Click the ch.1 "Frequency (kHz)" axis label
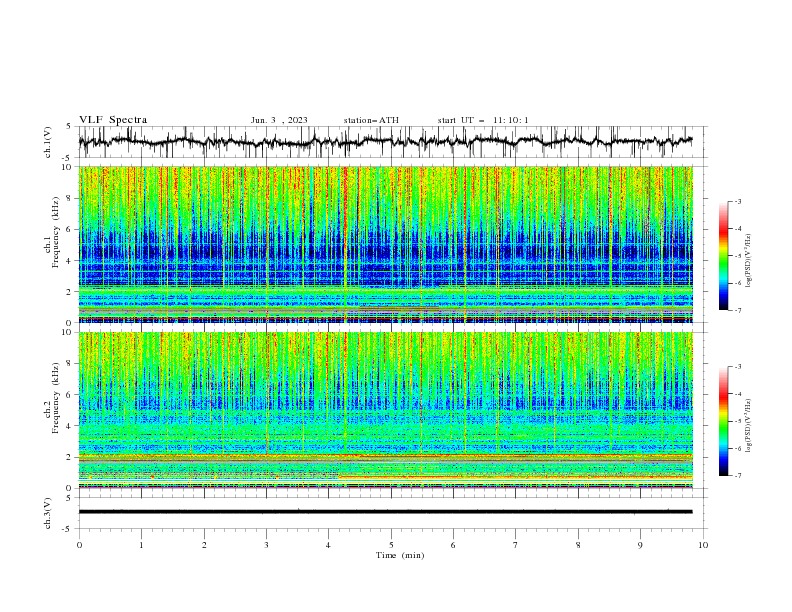This screenshot has width=792, height=612. pyautogui.click(x=56, y=232)
